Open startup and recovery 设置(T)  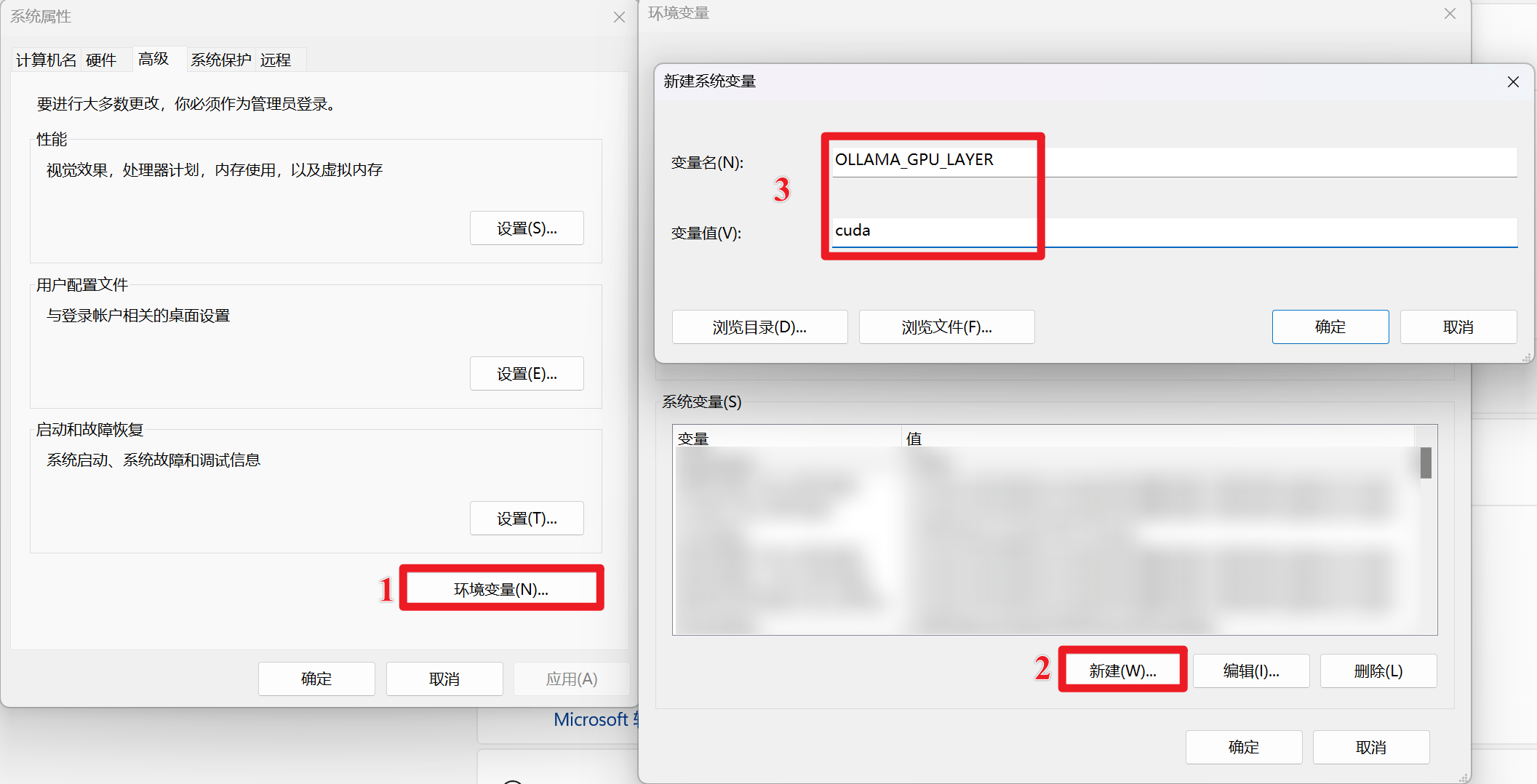(527, 519)
